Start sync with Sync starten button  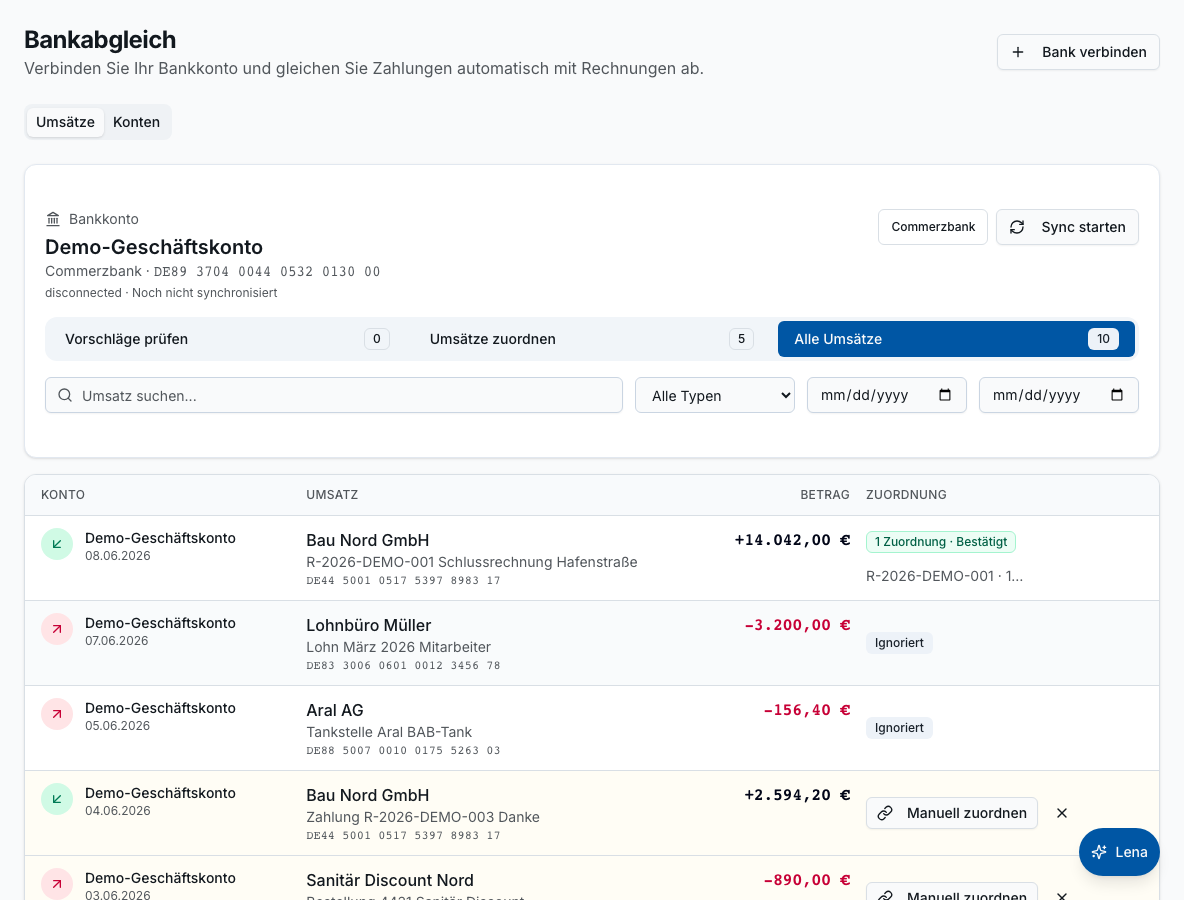click(x=1067, y=227)
